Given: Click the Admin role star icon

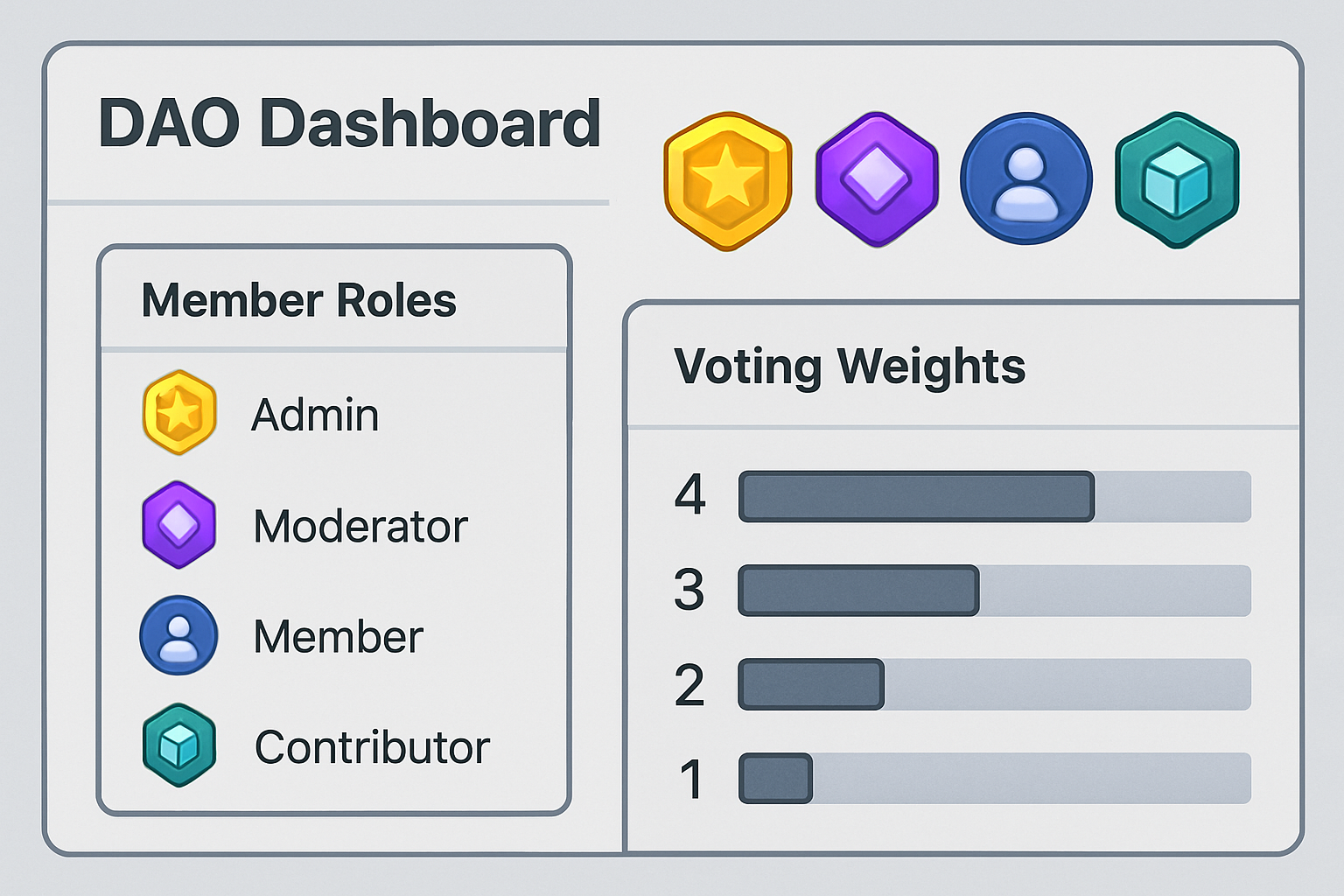Looking at the screenshot, I should click(x=179, y=412).
